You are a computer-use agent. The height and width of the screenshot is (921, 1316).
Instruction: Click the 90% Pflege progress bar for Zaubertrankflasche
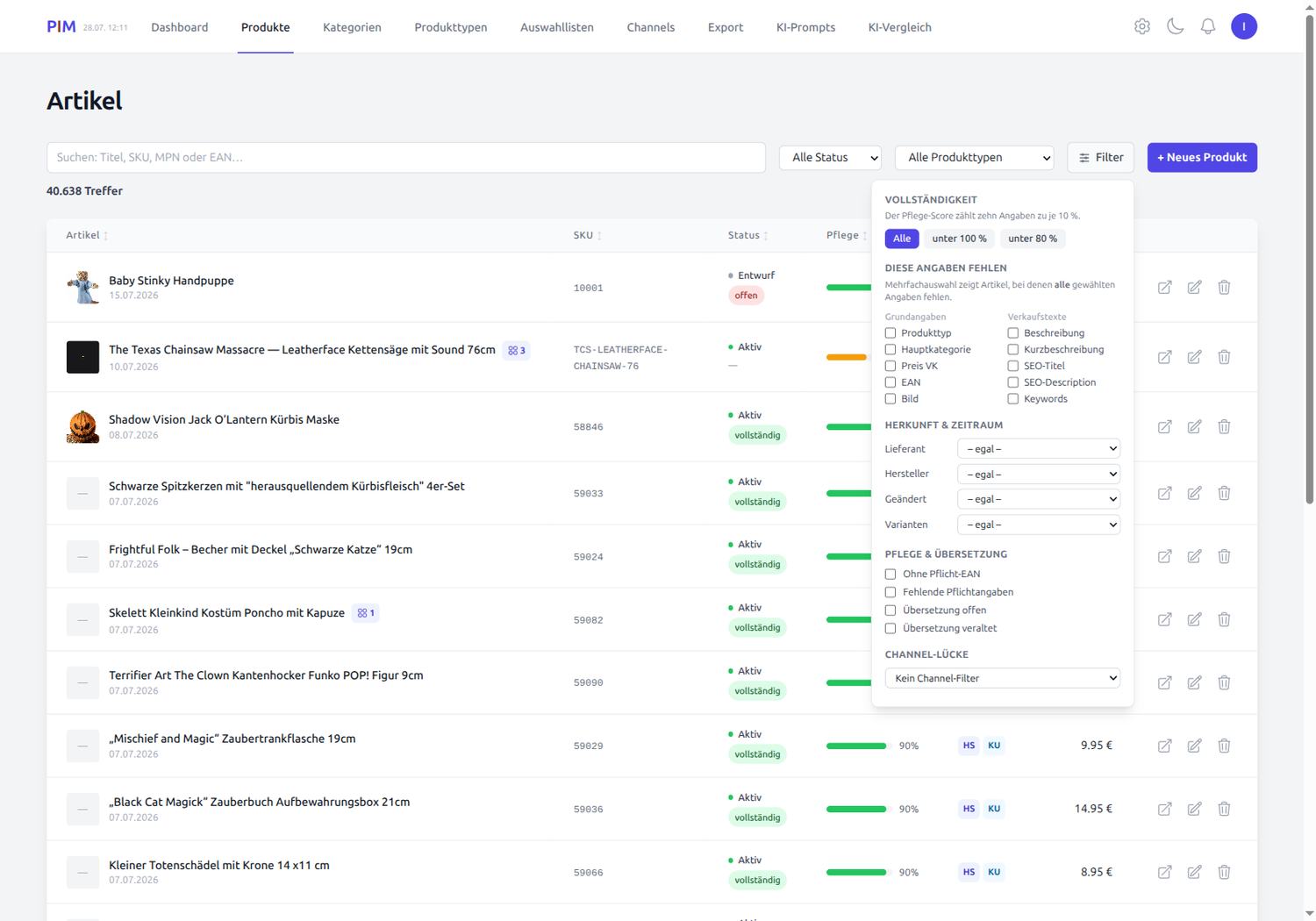pos(856,746)
